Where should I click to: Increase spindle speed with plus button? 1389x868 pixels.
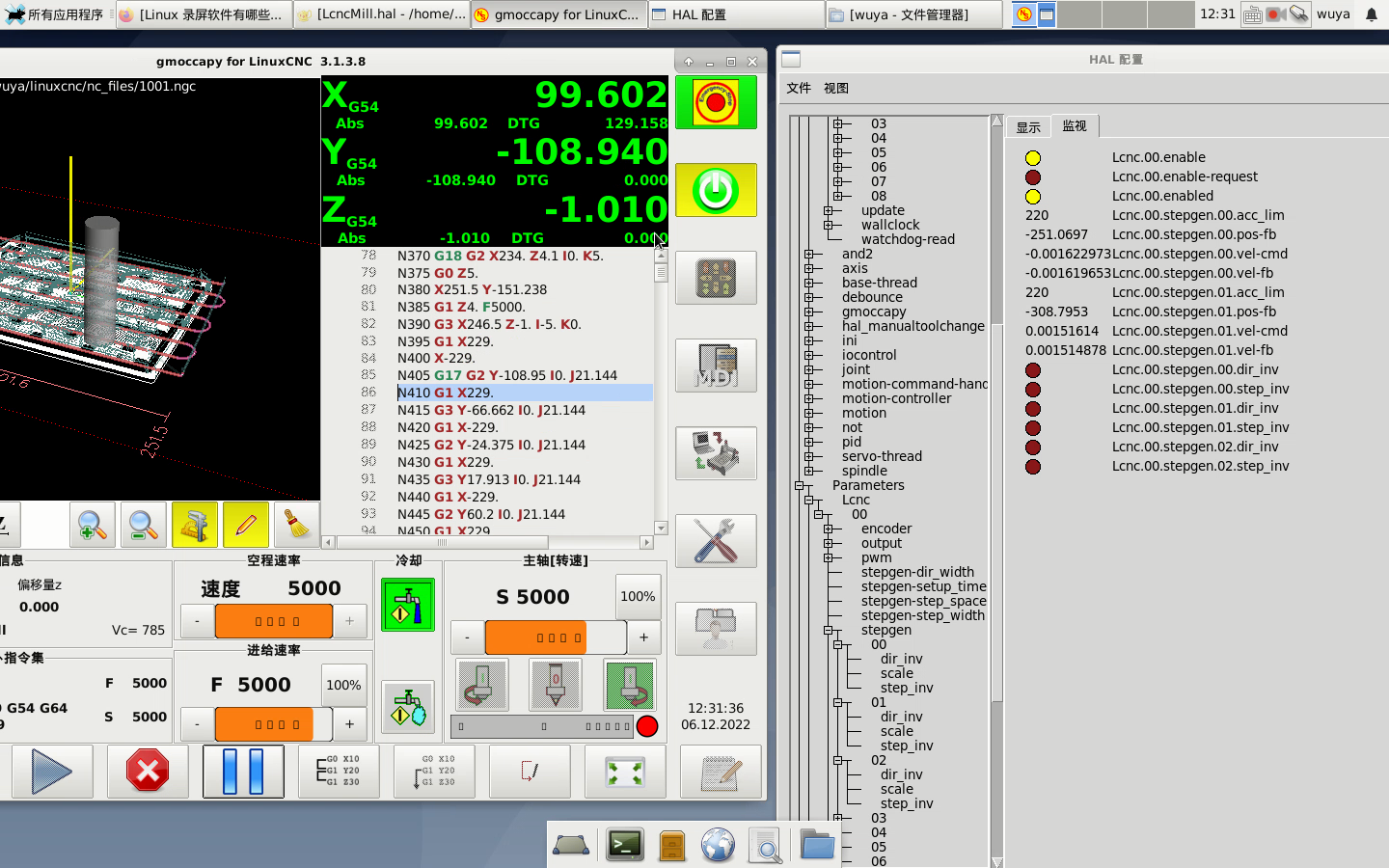click(644, 637)
